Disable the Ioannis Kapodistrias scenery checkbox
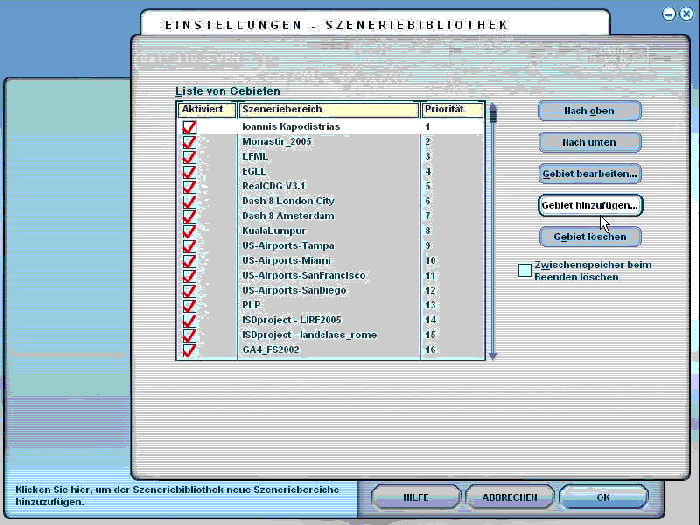700x525 pixels. (x=189, y=127)
